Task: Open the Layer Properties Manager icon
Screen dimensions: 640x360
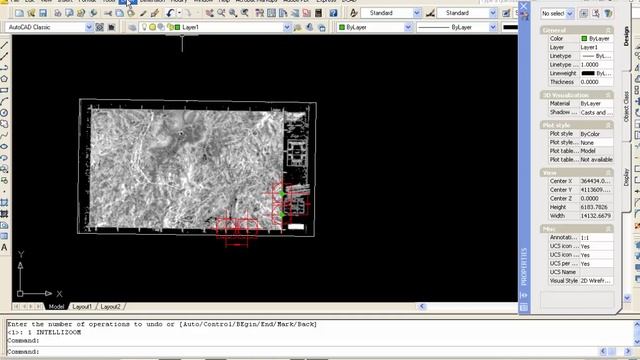Action: tap(132, 27)
